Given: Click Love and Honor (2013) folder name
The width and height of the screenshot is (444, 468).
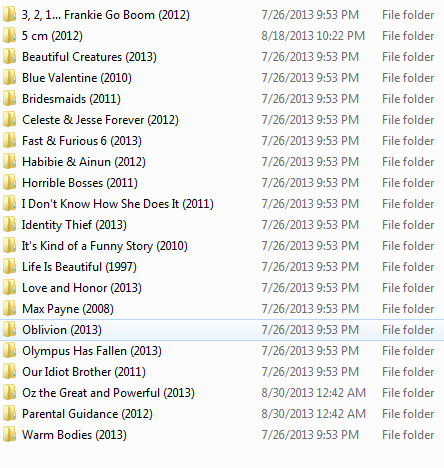Looking at the screenshot, I should [x=82, y=288].
